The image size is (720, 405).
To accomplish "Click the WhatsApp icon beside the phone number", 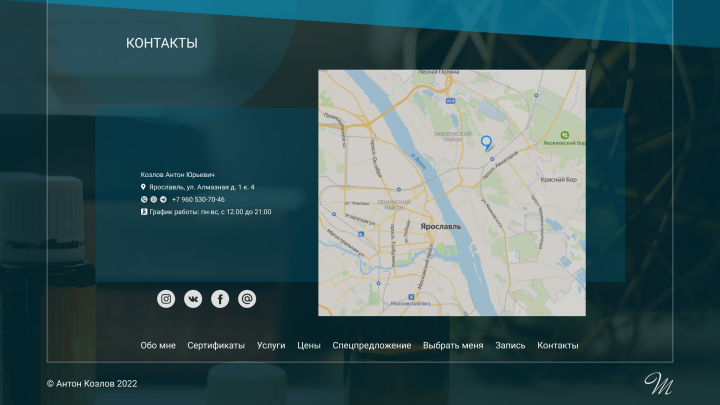I will [x=153, y=199].
